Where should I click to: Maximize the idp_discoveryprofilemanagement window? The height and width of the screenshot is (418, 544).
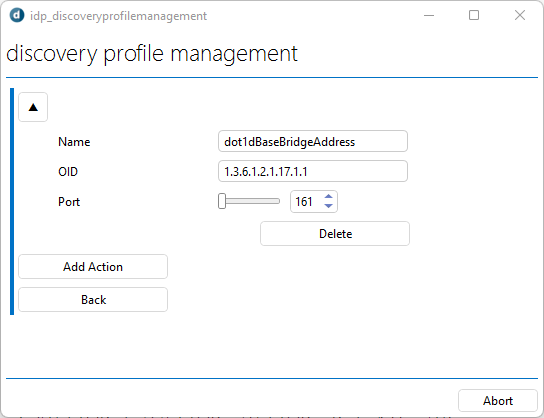474,15
